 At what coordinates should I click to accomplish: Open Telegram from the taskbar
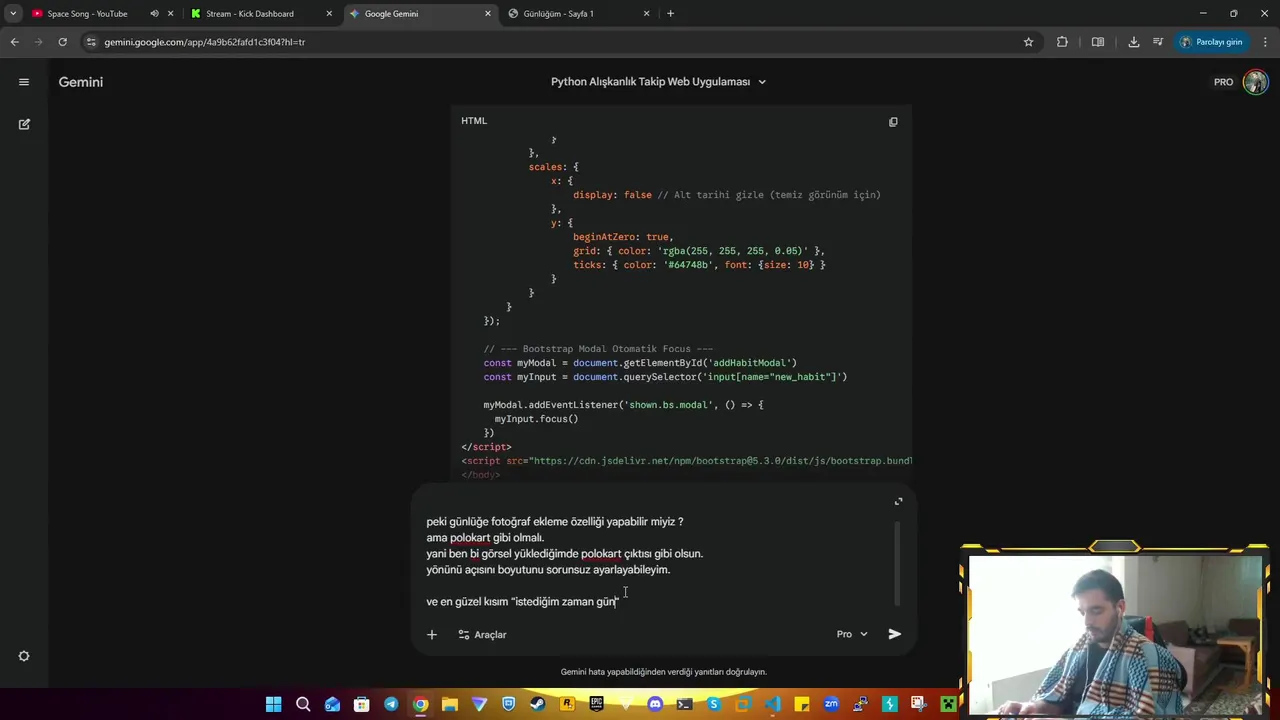point(391,705)
